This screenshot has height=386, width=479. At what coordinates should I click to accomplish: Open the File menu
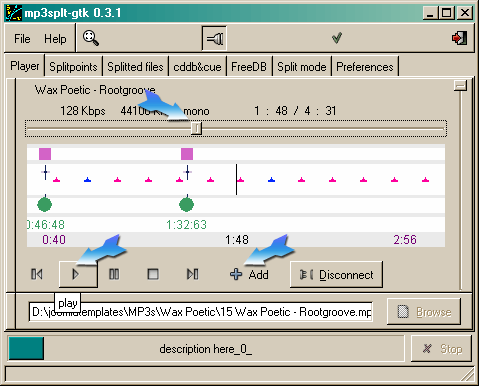coord(22,39)
